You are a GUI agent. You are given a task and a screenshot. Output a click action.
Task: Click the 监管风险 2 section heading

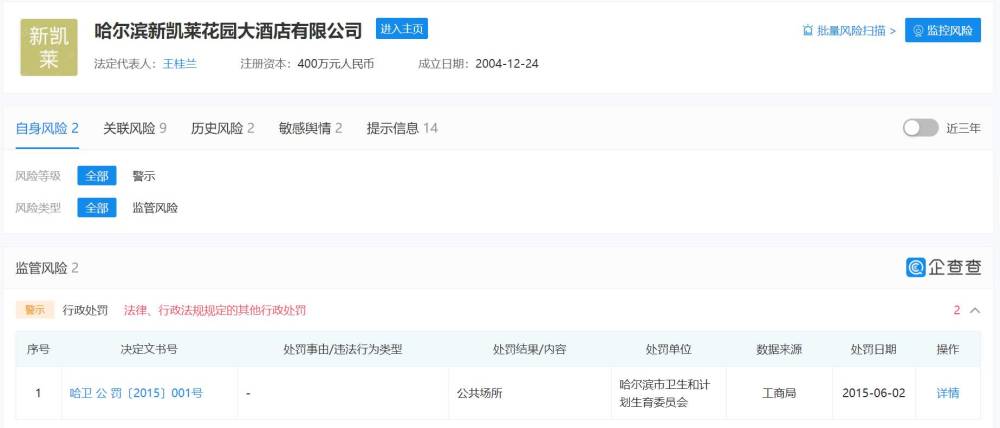pos(47,268)
